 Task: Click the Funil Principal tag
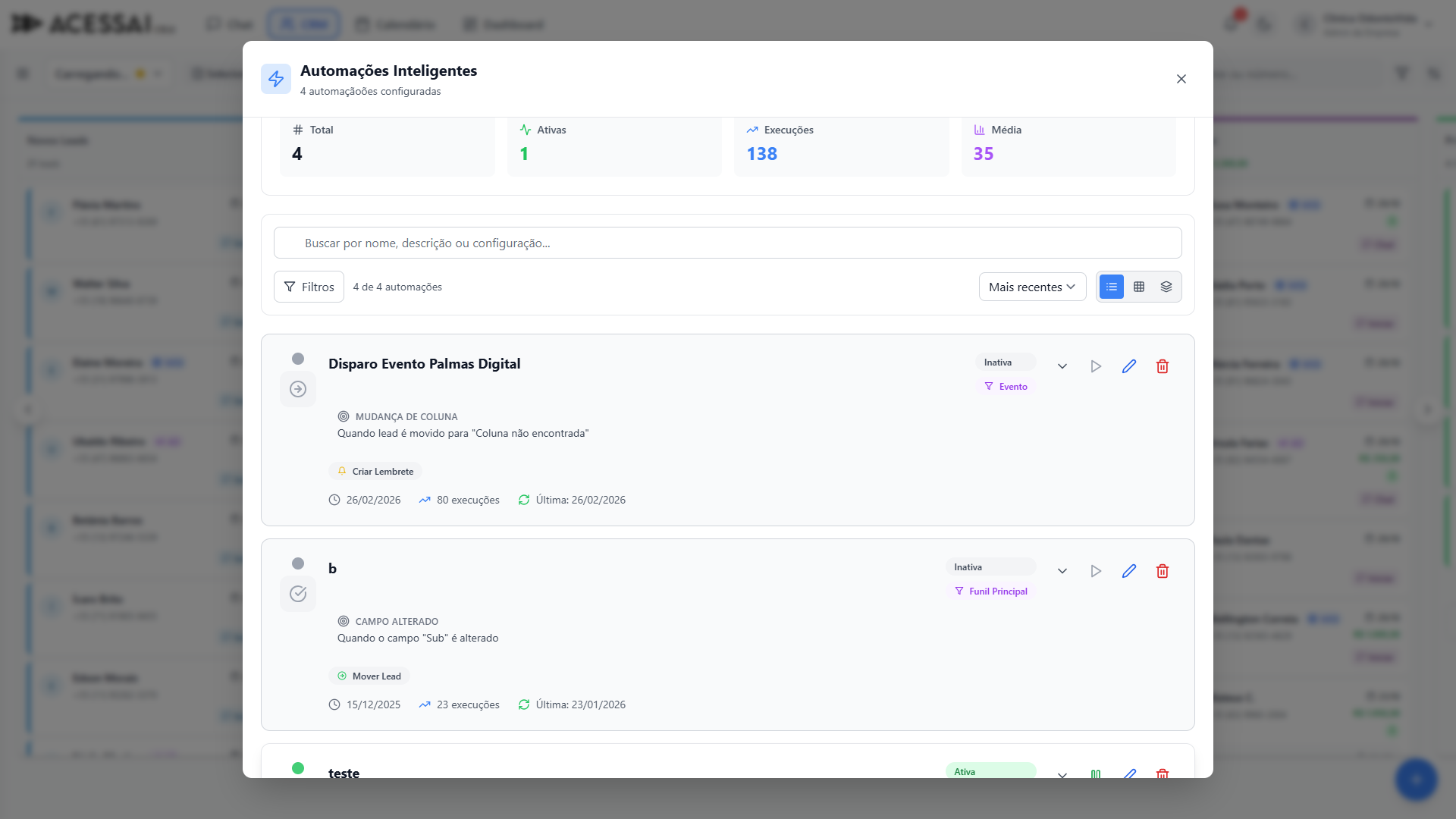tap(990, 591)
